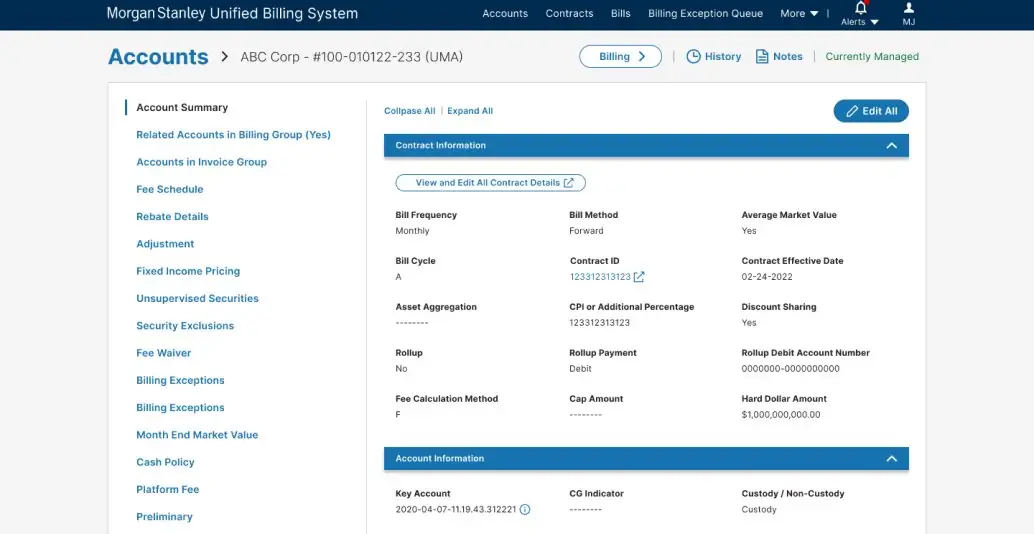Click the Notes document icon
The image size is (1034, 534).
(x=762, y=57)
